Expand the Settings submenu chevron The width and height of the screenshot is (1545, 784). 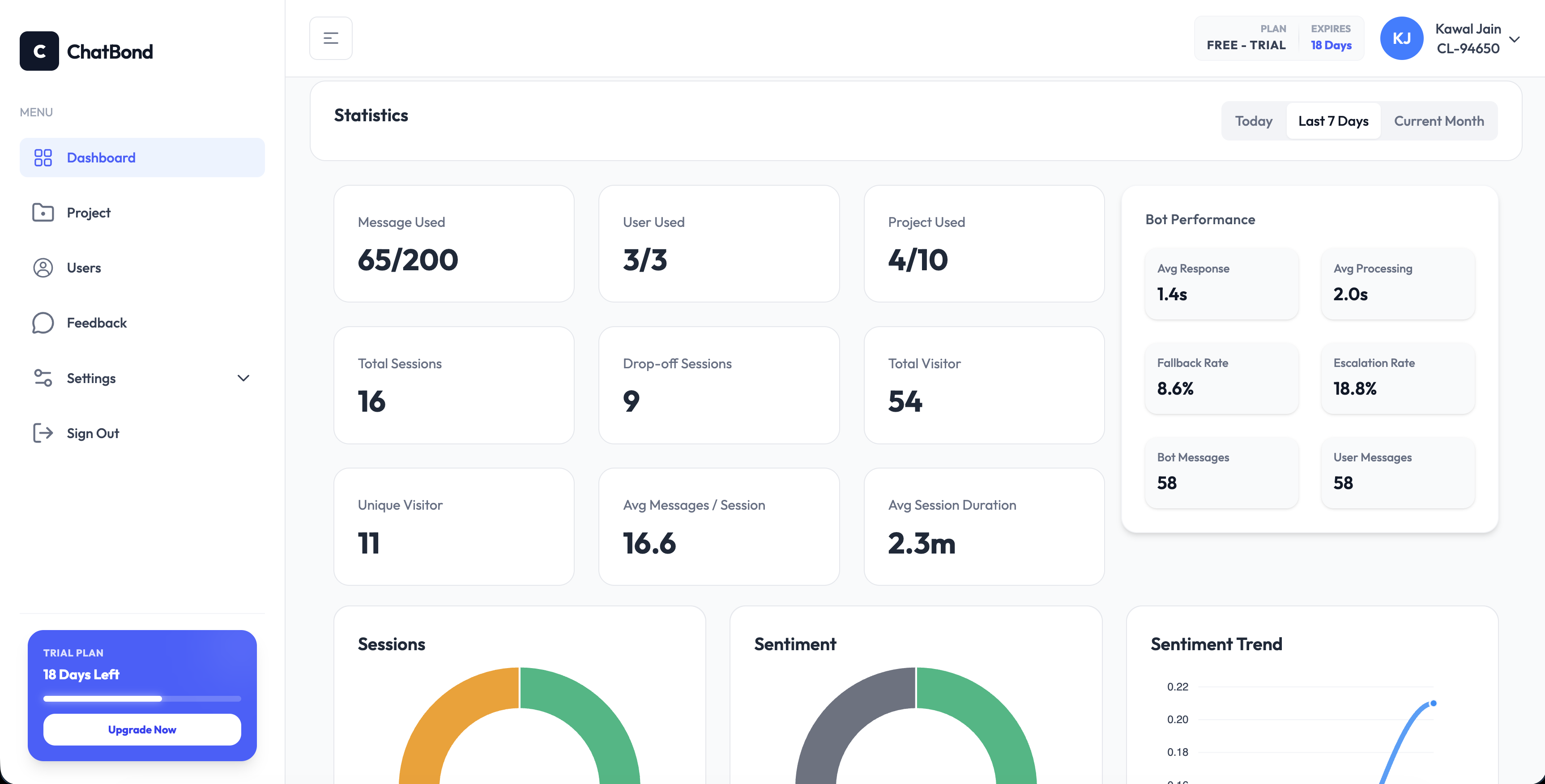coord(243,379)
